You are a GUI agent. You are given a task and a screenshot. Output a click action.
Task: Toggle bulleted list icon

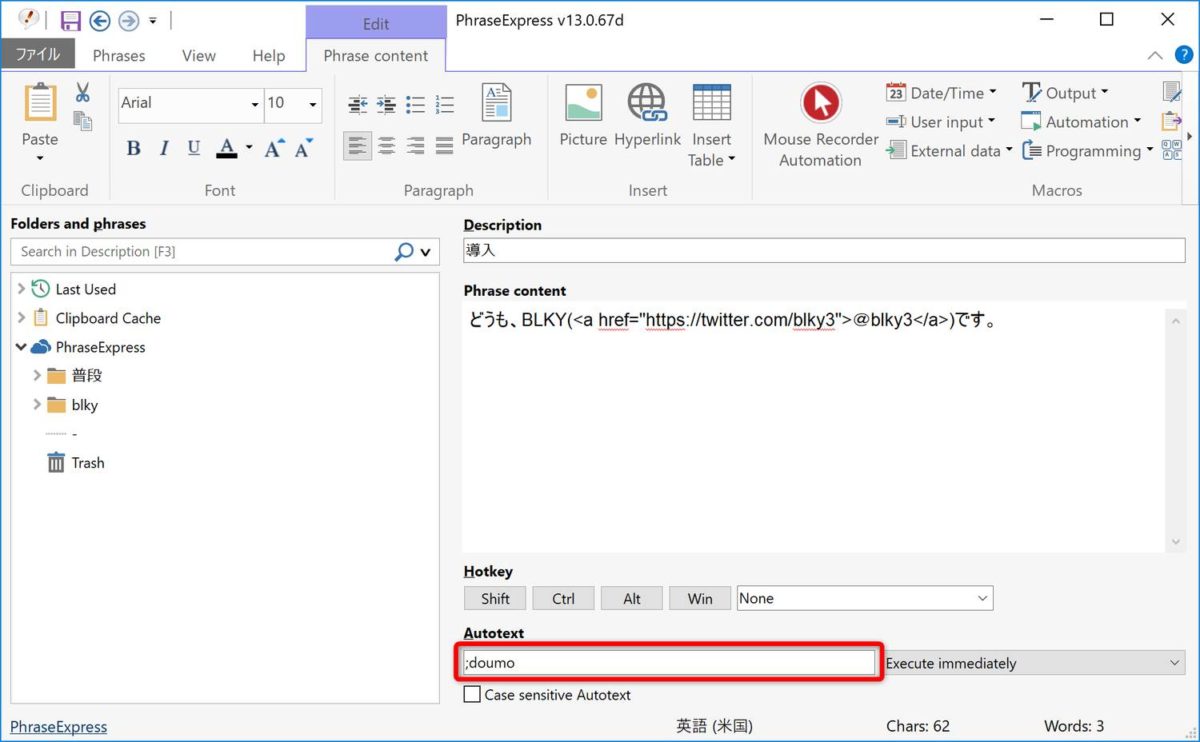pos(415,104)
